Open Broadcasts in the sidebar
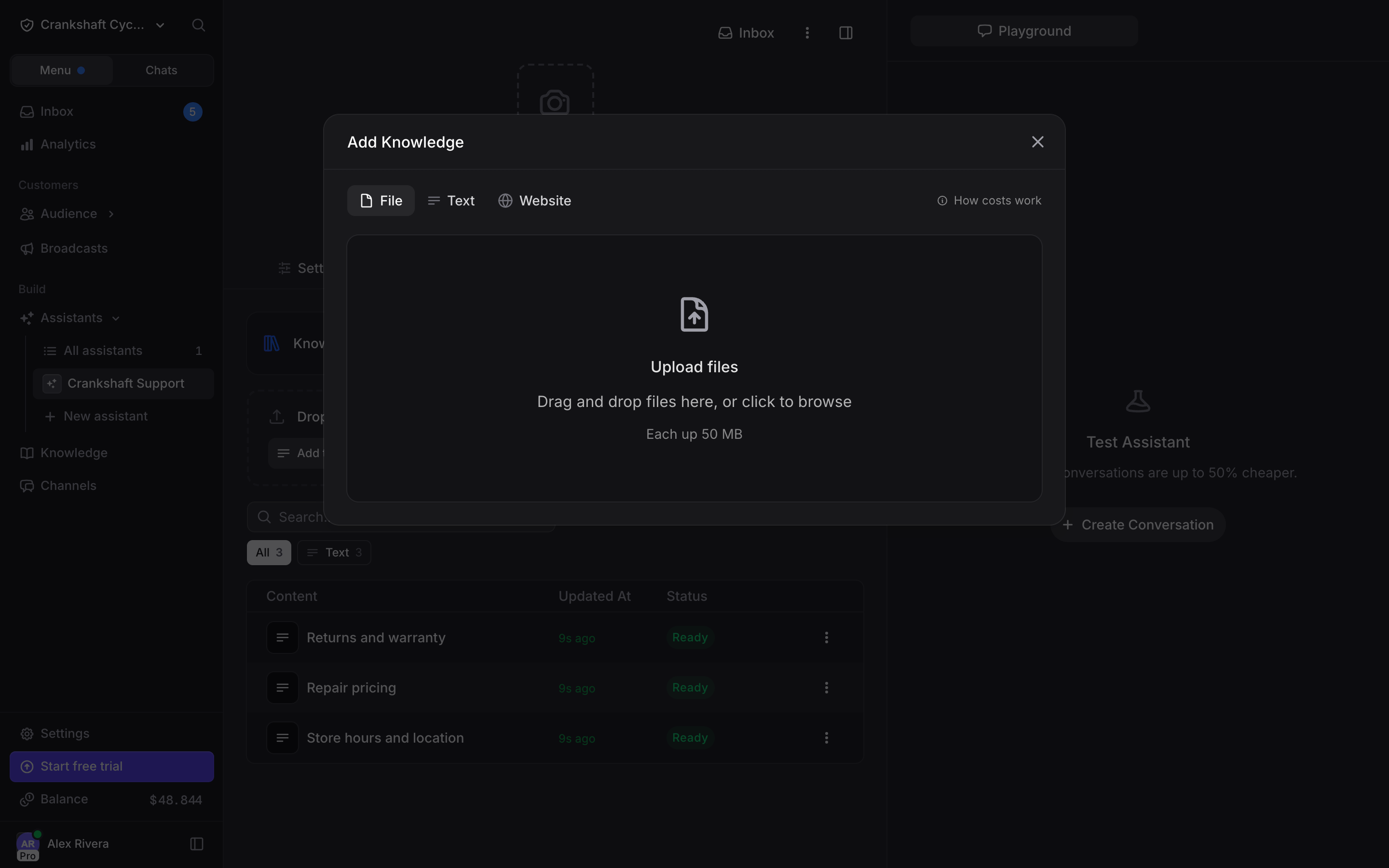The image size is (1389, 868). click(x=112, y=248)
